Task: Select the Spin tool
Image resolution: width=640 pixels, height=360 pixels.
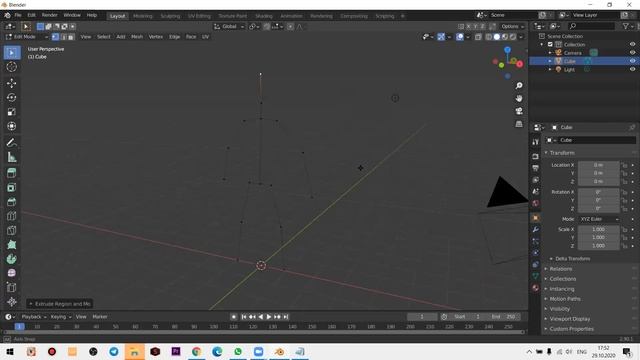Action: tap(12, 259)
